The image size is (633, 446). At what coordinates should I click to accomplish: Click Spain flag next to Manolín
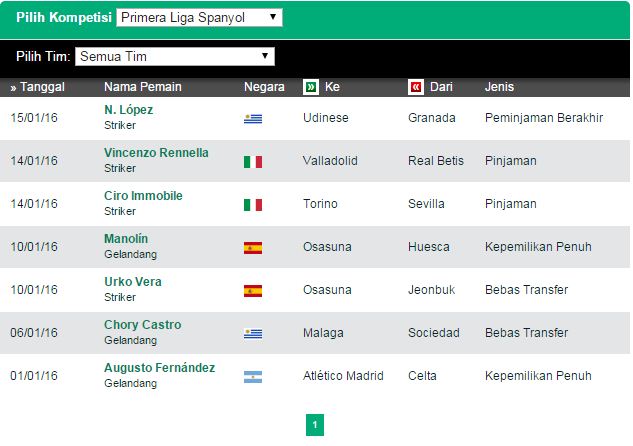(x=253, y=248)
